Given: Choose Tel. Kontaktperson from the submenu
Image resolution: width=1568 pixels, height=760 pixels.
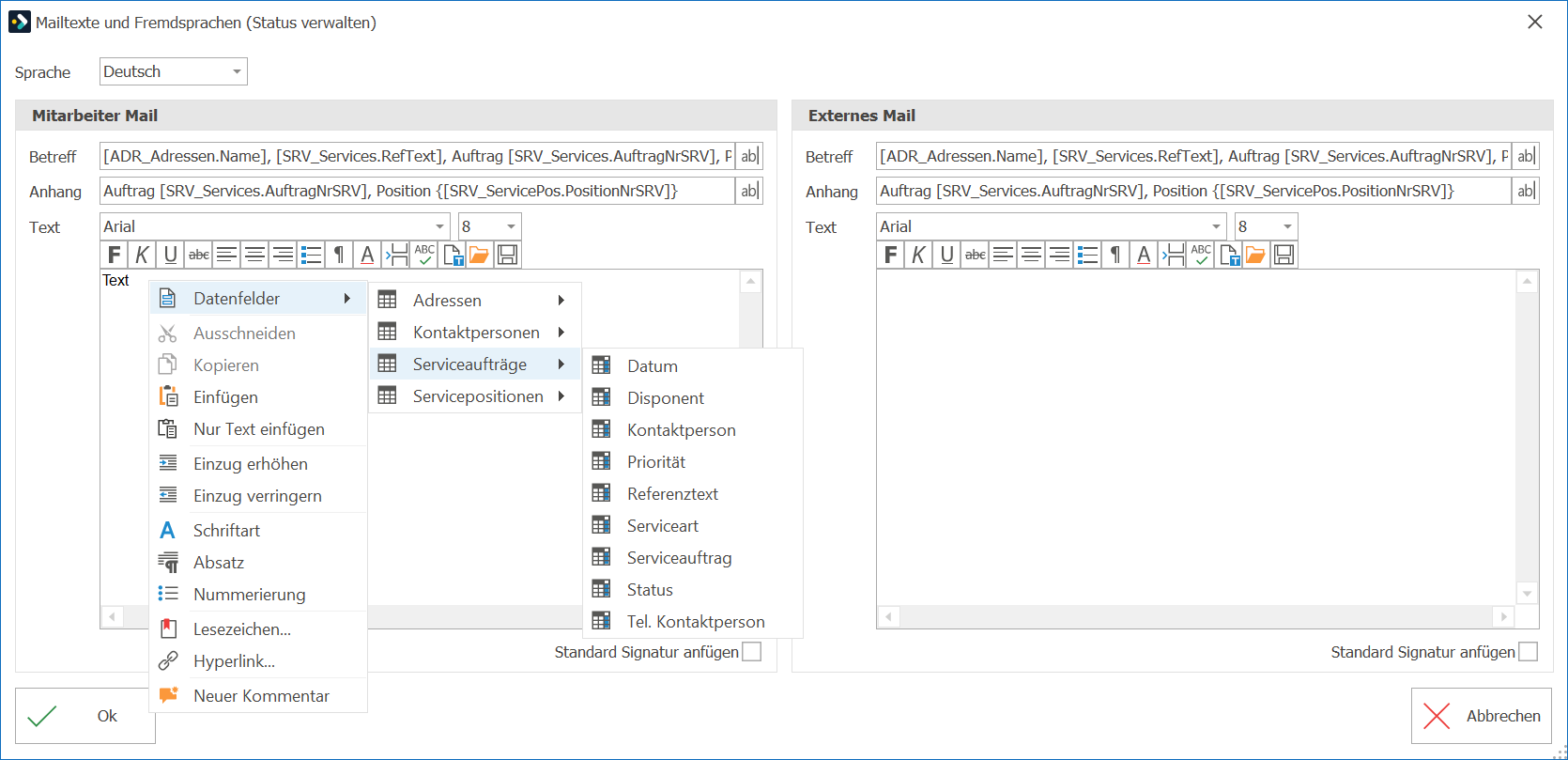Looking at the screenshot, I should [693, 622].
